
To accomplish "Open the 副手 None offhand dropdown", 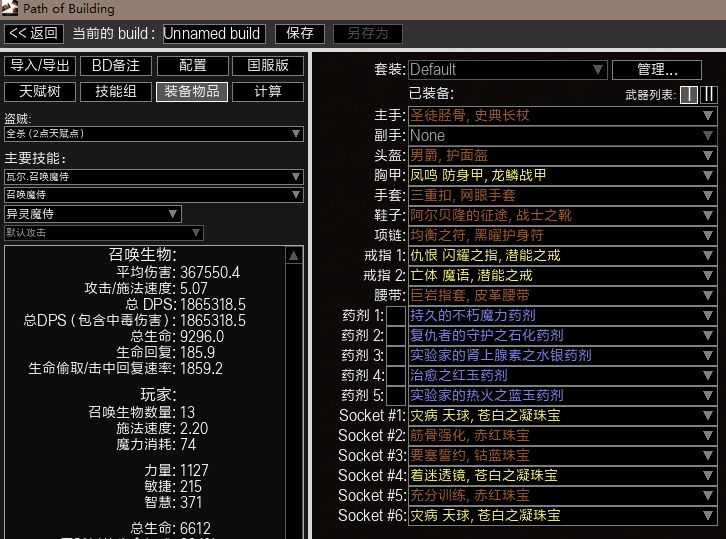I will pyautogui.click(x=563, y=136).
